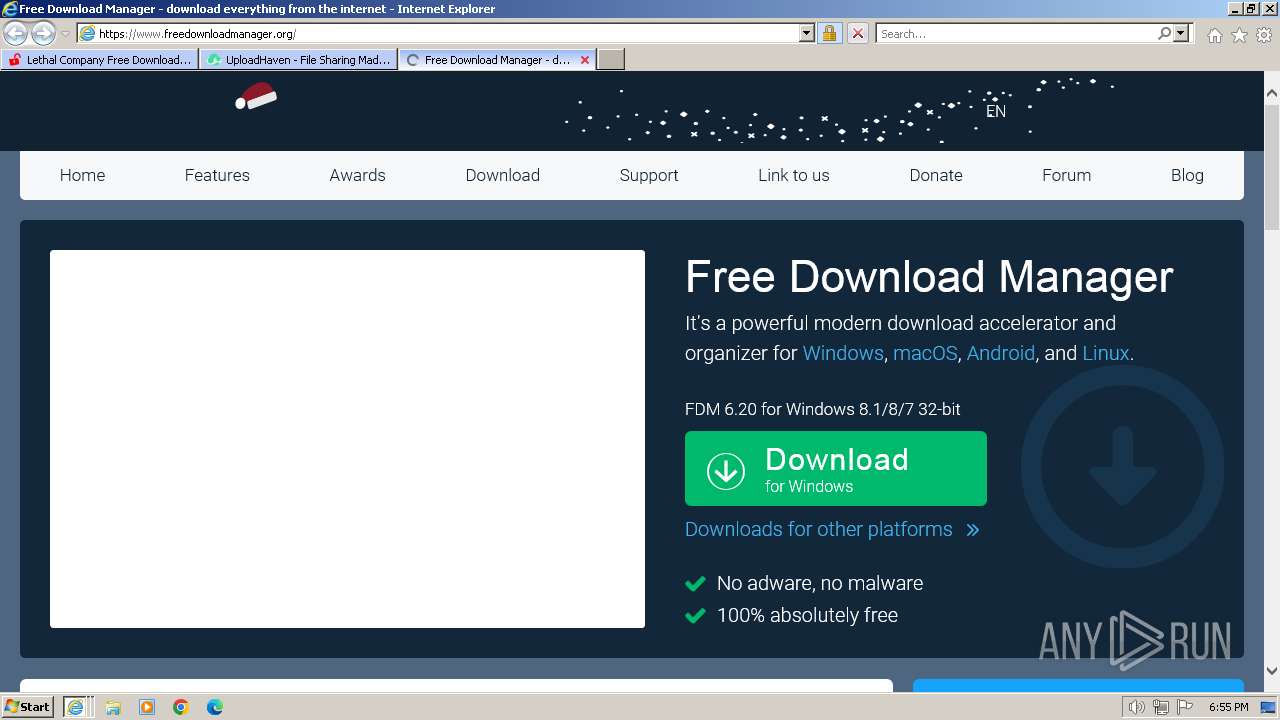Click the No adware, no malware text

point(820,583)
